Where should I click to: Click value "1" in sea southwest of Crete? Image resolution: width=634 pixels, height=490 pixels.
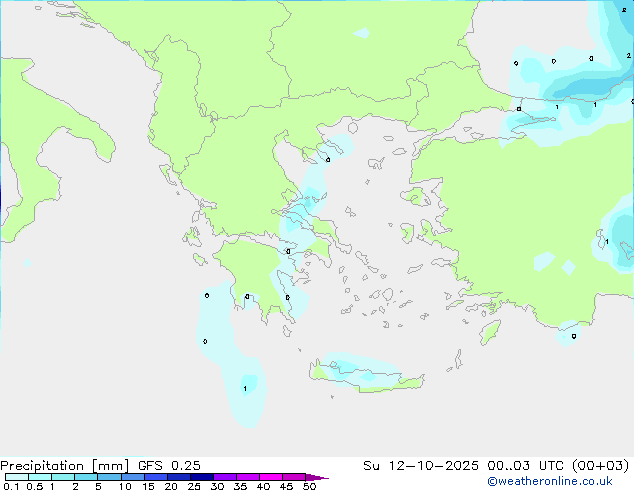tap(245, 389)
